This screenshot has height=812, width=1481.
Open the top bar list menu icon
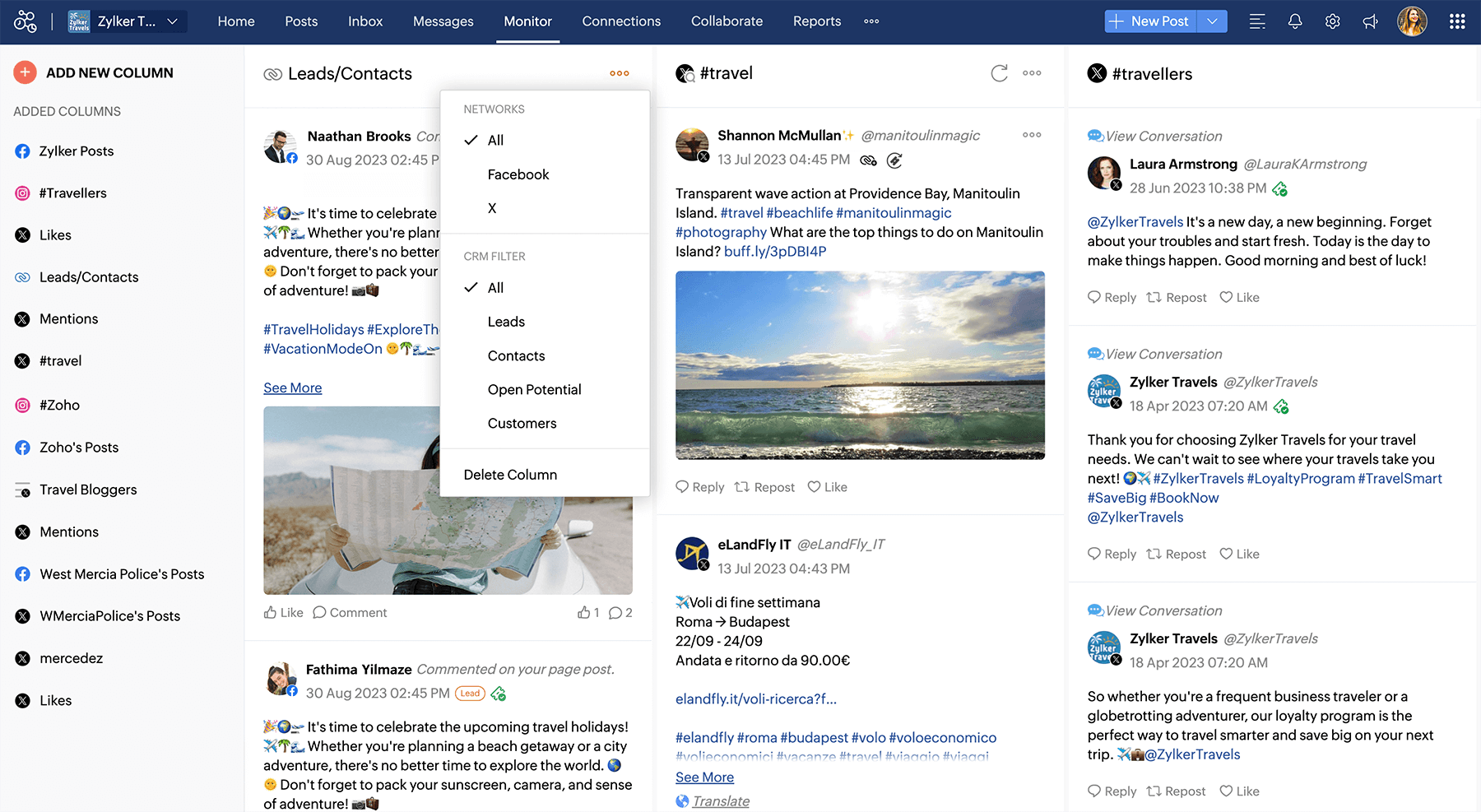pyautogui.click(x=1256, y=21)
